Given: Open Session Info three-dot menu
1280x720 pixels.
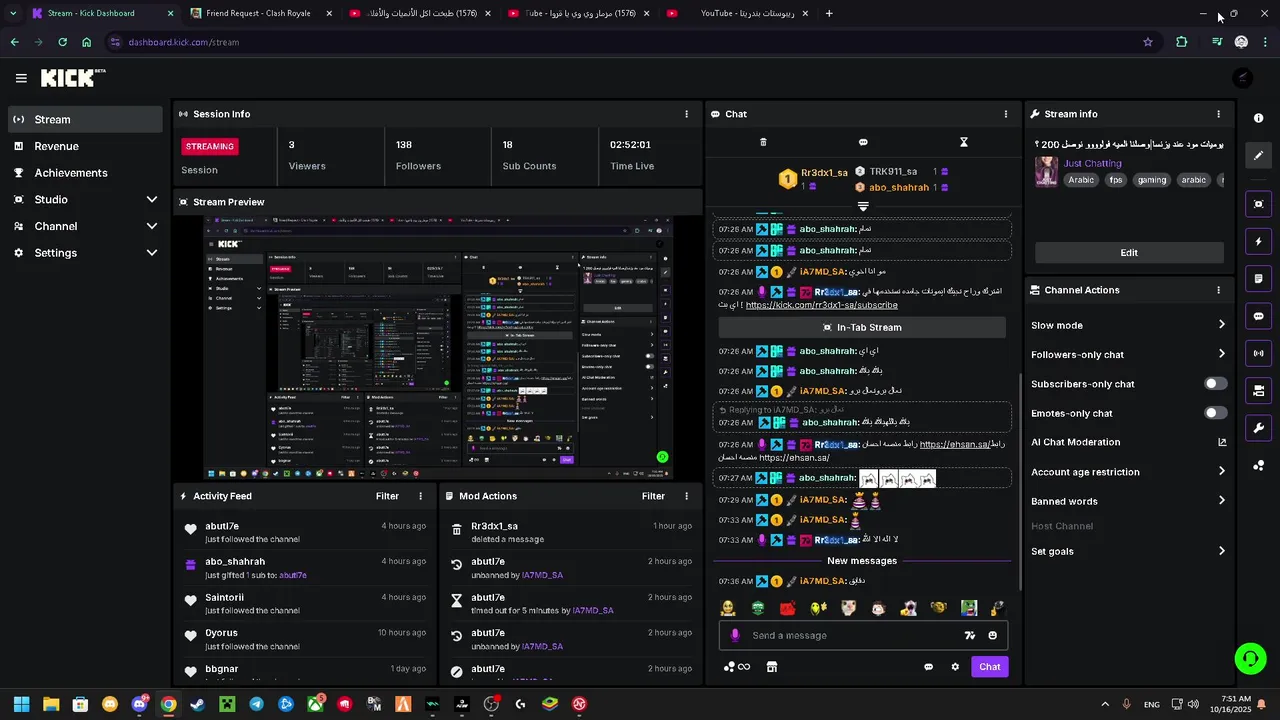Looking at the screenshot, I should [686, 114].
